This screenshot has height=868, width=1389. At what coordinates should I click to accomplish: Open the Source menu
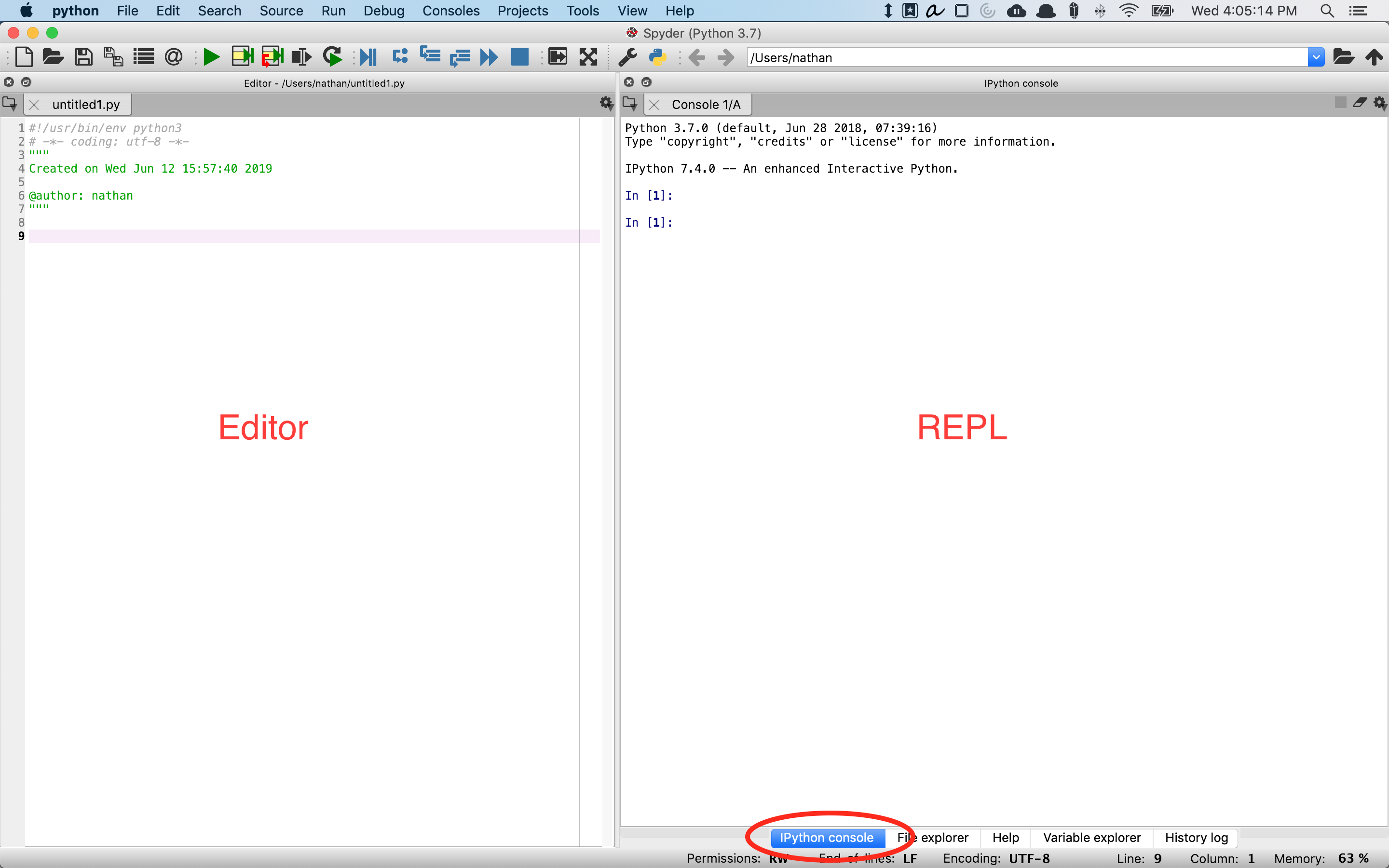pyautogui.click(x=281, y=11)
